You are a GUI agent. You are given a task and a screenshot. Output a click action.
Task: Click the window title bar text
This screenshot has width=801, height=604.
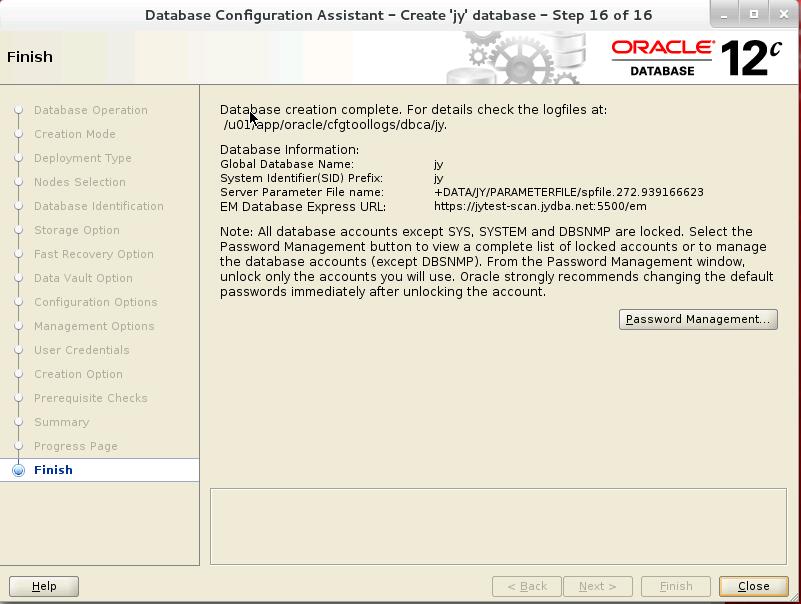tap(398, 15)
